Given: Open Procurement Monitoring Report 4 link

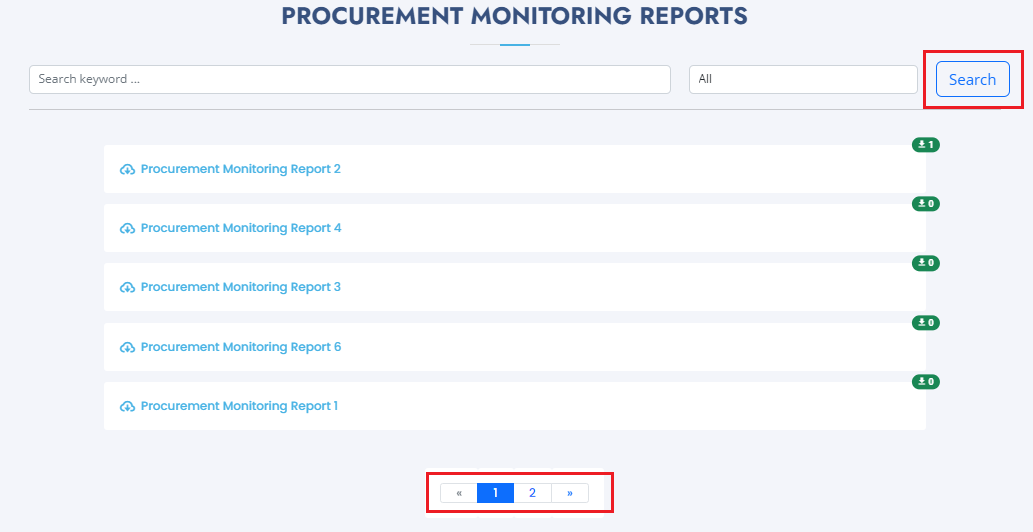Looking at the screenshot, I should 241,228.
